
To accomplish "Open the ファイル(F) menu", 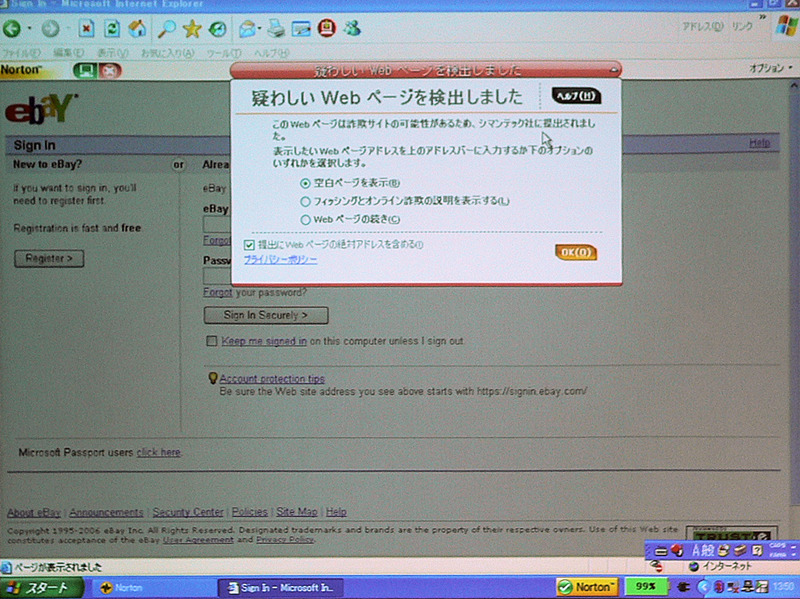I will [x=21, y=53].
